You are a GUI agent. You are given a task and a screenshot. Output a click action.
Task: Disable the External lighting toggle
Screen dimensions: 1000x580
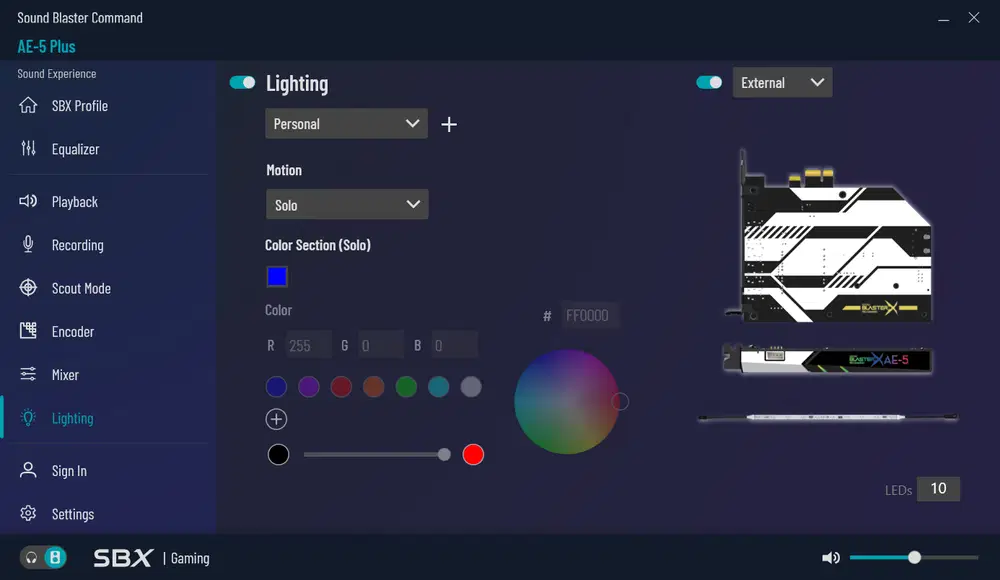pos(709,82)
